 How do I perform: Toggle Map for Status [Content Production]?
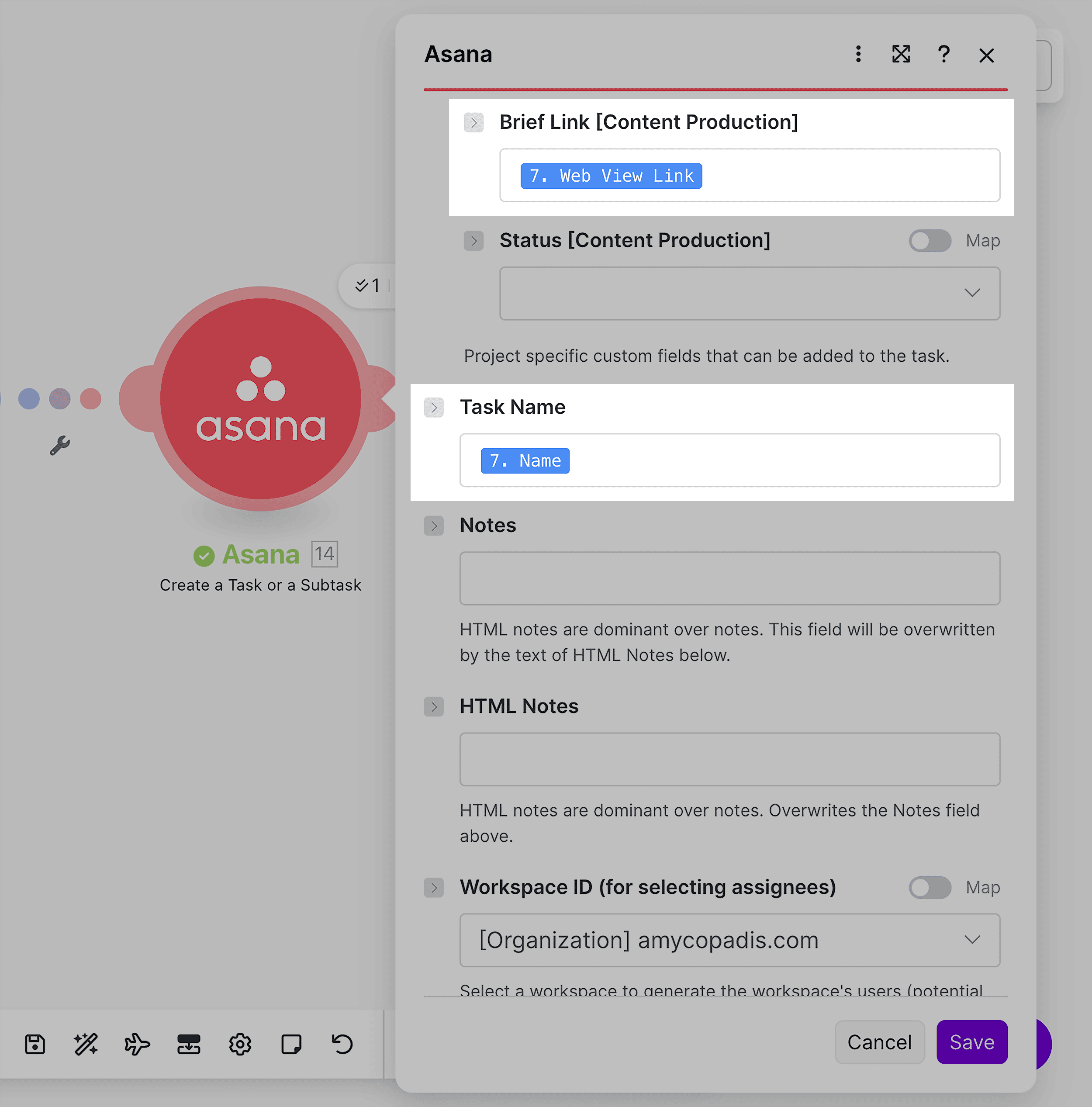point(929,241)
